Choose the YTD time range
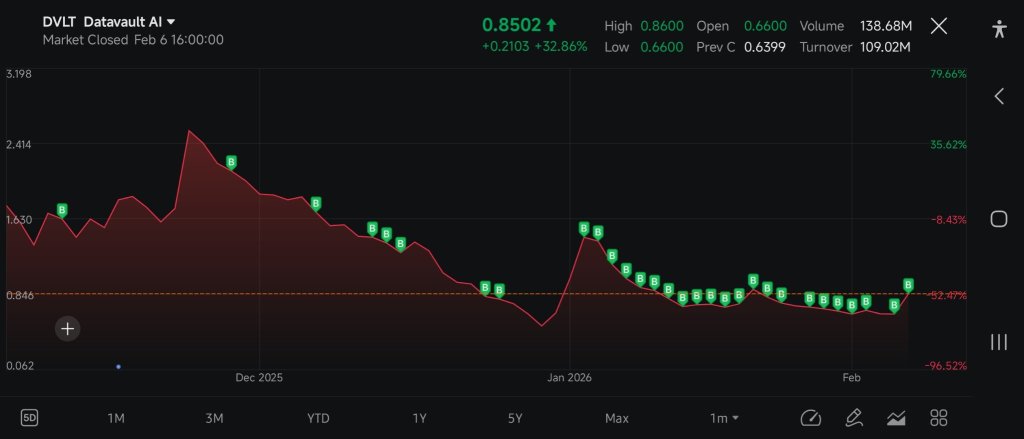Image resolution: width=1024 pixels, height=439 pixels. pos(318,418)
